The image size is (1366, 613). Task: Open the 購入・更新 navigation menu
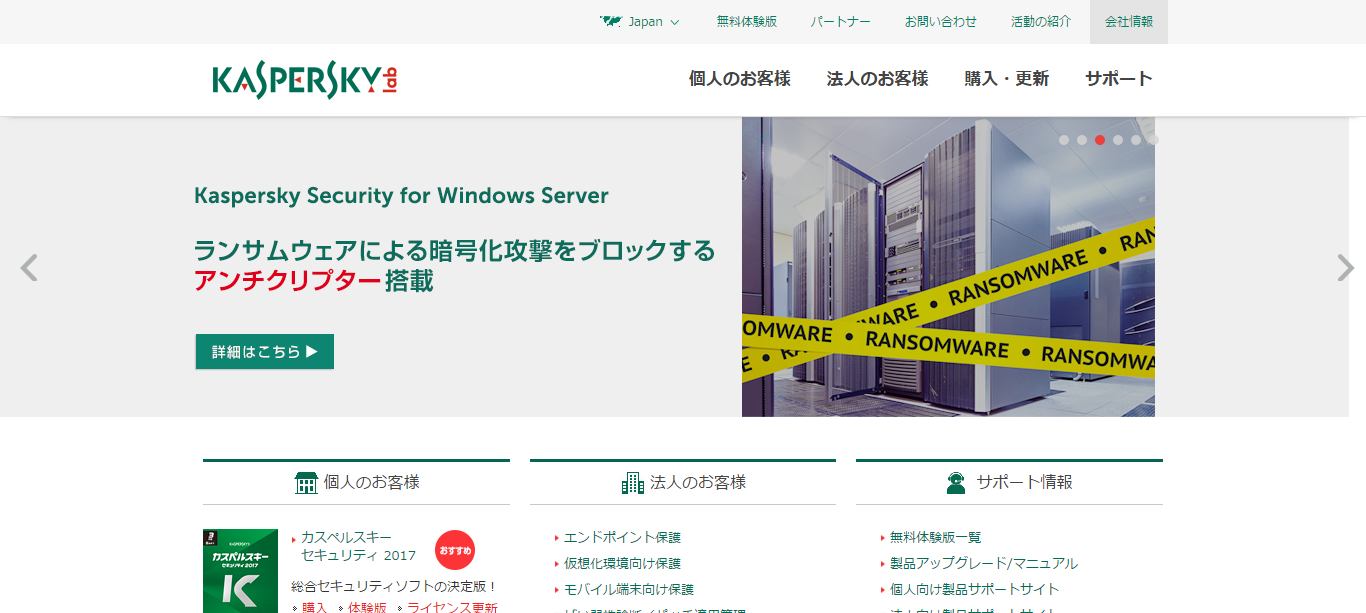point(1007,79)
